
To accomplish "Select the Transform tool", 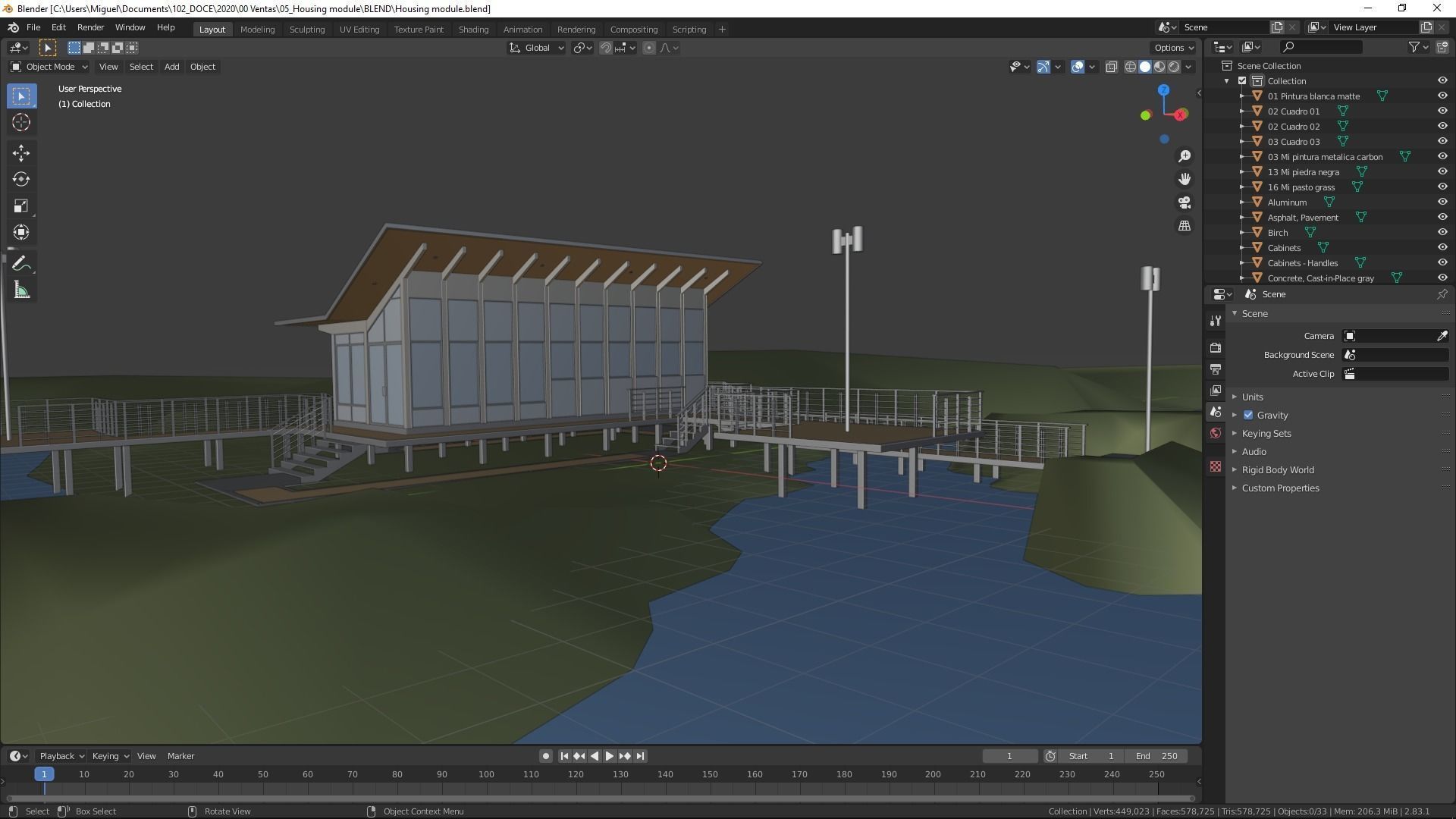I will pos(21,232).
